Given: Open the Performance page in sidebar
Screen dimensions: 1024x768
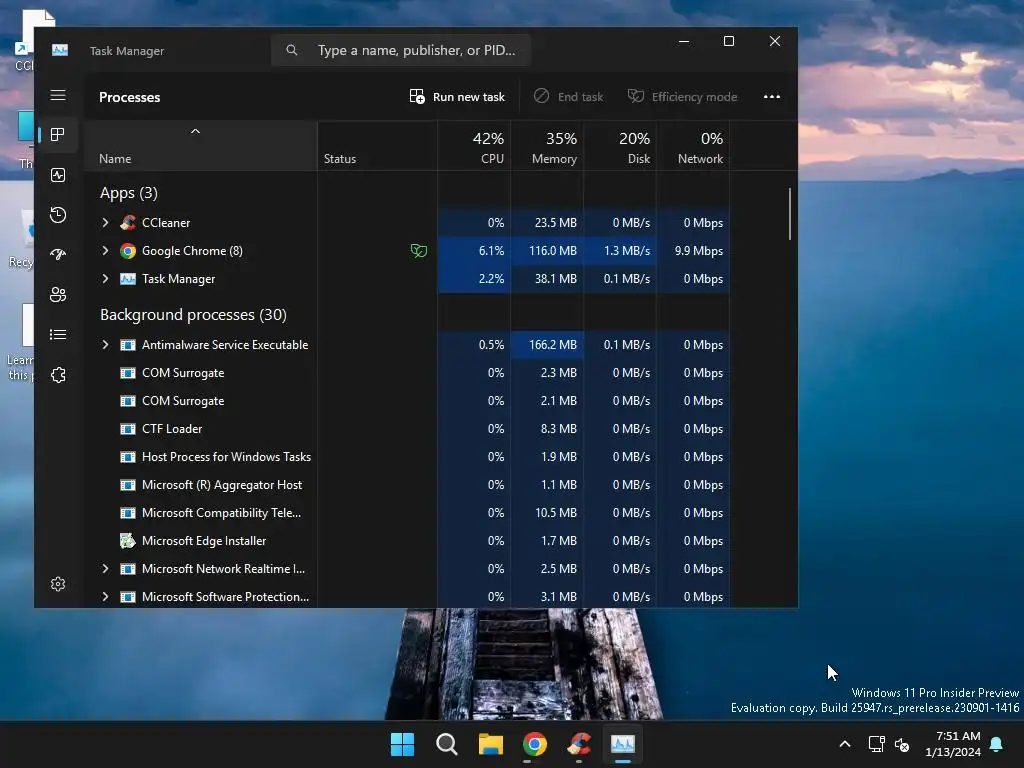Looking at the screenshot, I should pyautogui.click(x=58, y=175).
